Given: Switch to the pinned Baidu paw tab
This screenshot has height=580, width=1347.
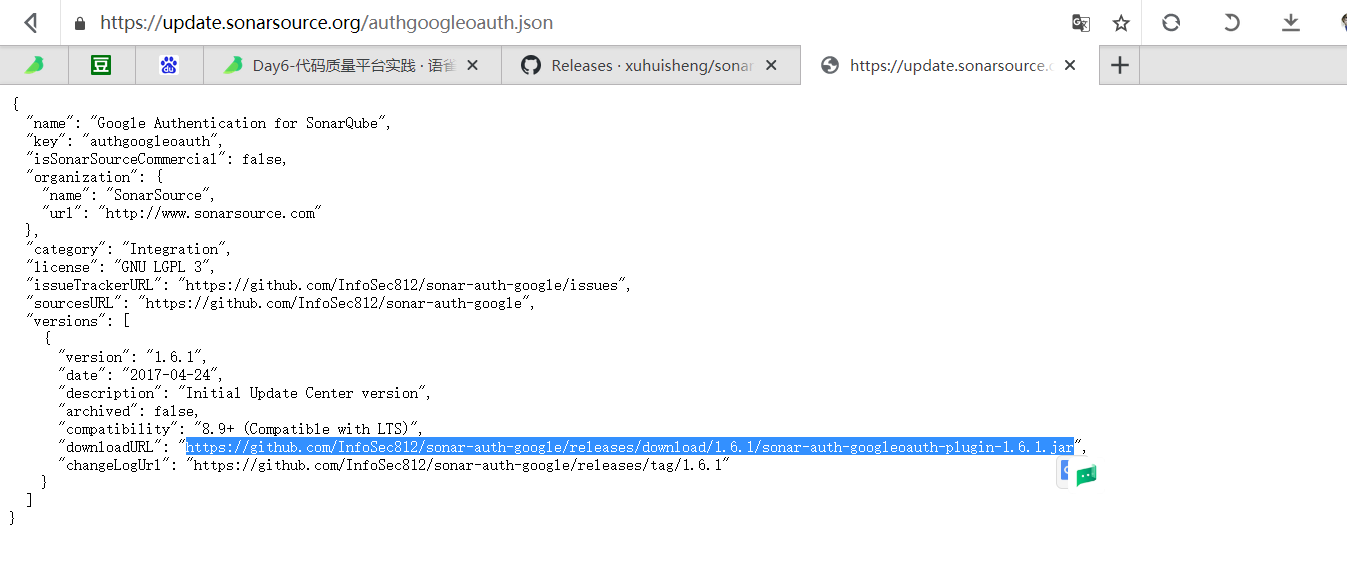Looking at the screenshot, I should (169, 65).
